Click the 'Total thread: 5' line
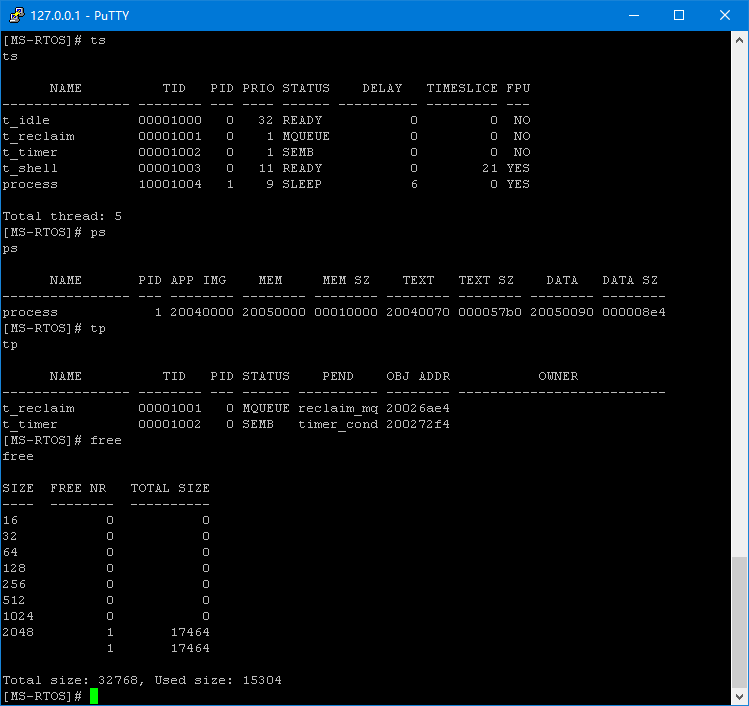Image resolution: width=749 pixels, height=706 pixels. (62, 216)
